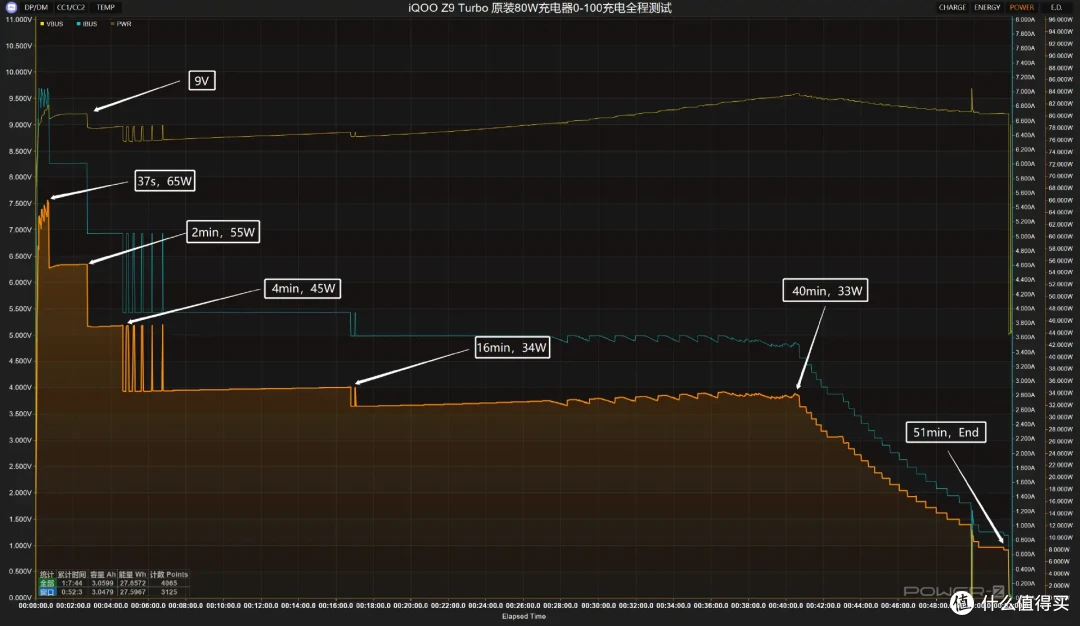Click the 能量 Wh column header
The height and width of the screenshot is (626, 1080).
pyautogui.click(x=132, y=574)
